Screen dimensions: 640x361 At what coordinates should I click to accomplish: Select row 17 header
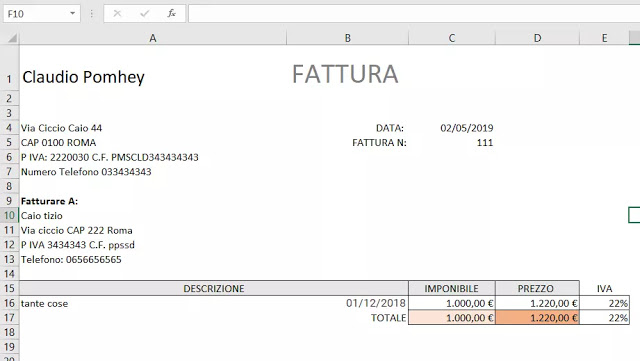9,317
